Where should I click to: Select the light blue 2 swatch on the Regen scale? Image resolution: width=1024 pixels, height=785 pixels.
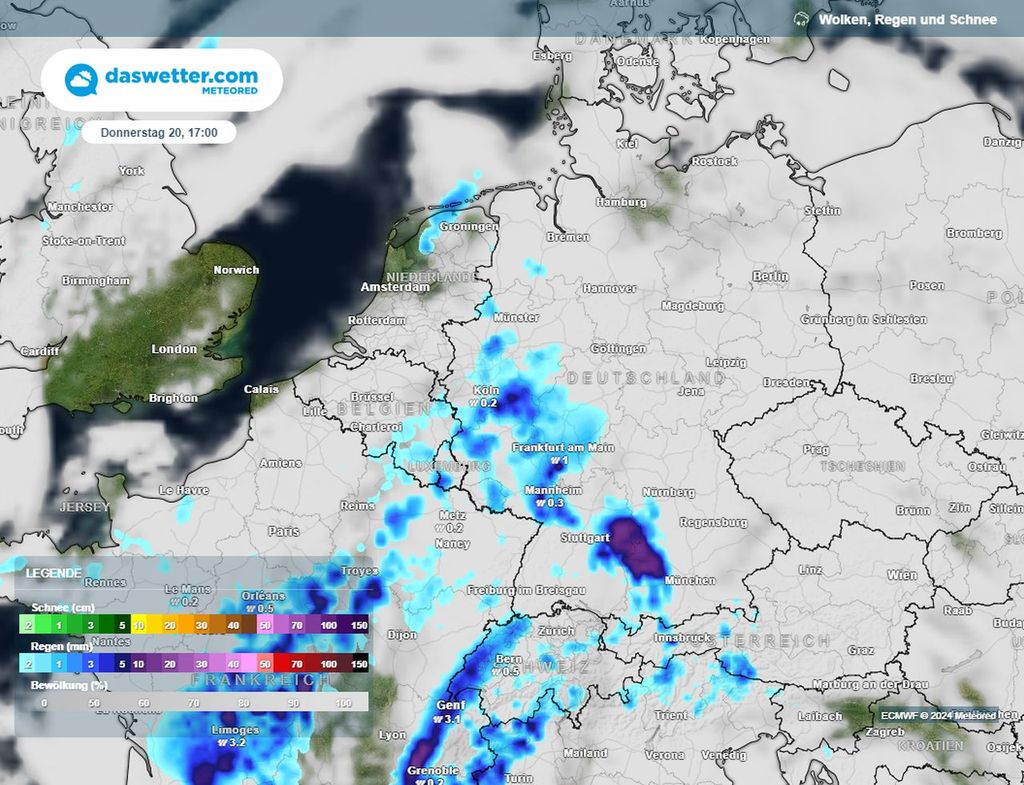27,663
